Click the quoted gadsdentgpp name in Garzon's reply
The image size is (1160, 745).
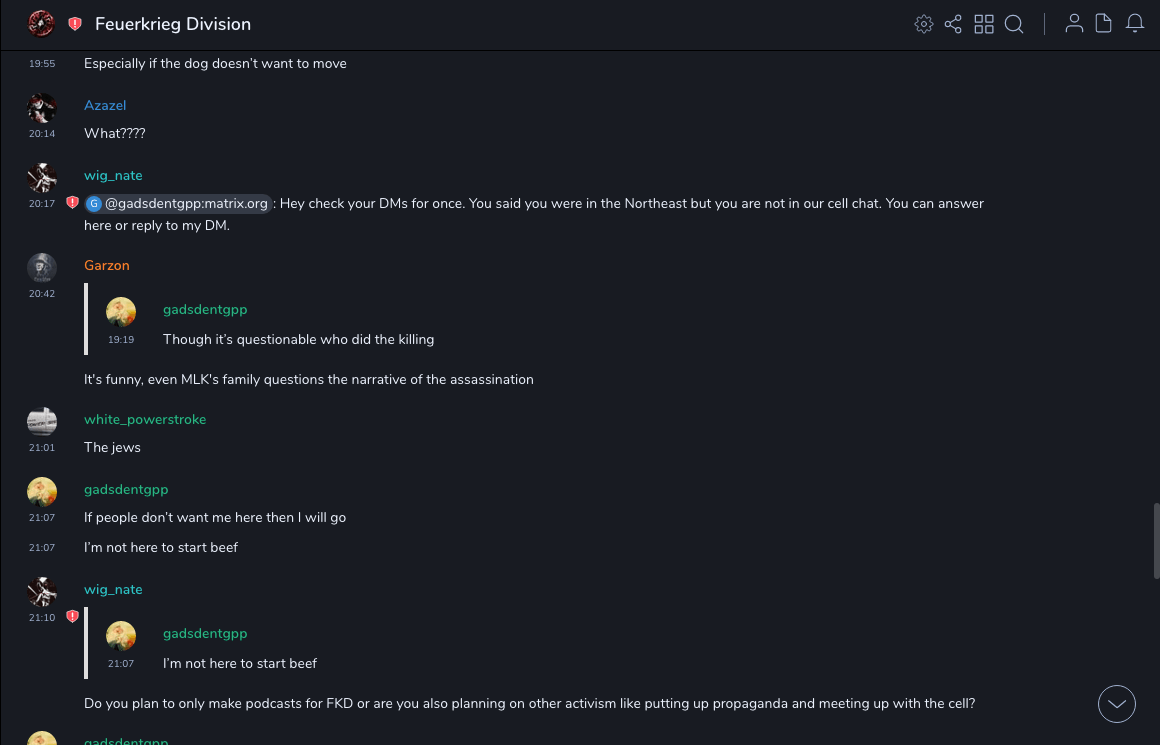tap(205, 310)
